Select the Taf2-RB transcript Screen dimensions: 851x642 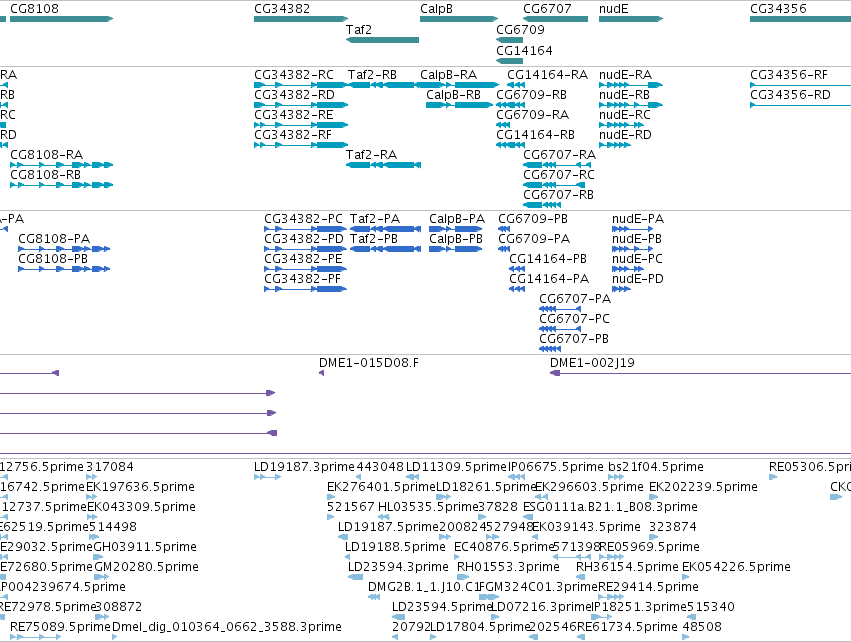point(372,75)
